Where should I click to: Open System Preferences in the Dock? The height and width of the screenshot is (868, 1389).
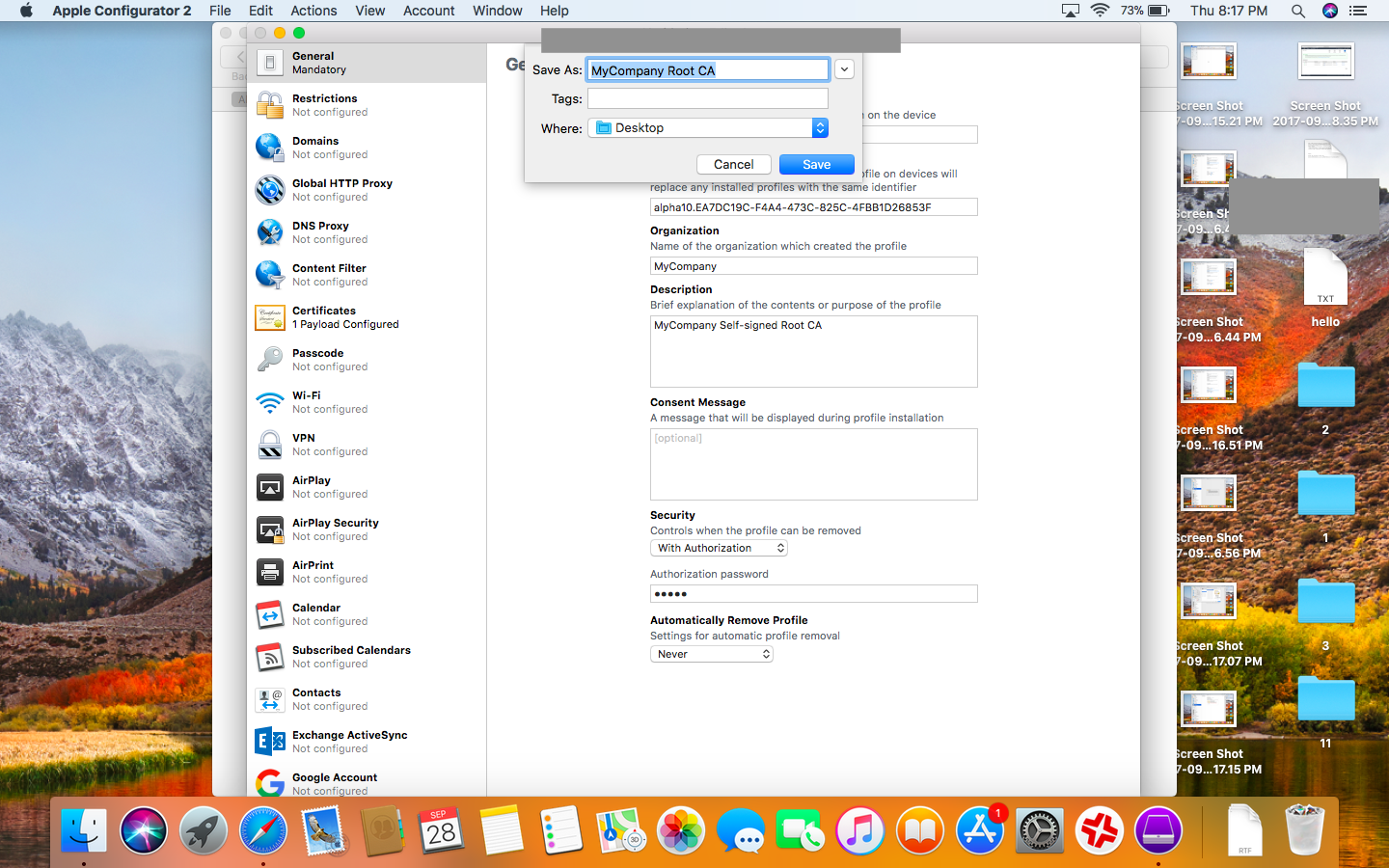[x=1040, y=830]
